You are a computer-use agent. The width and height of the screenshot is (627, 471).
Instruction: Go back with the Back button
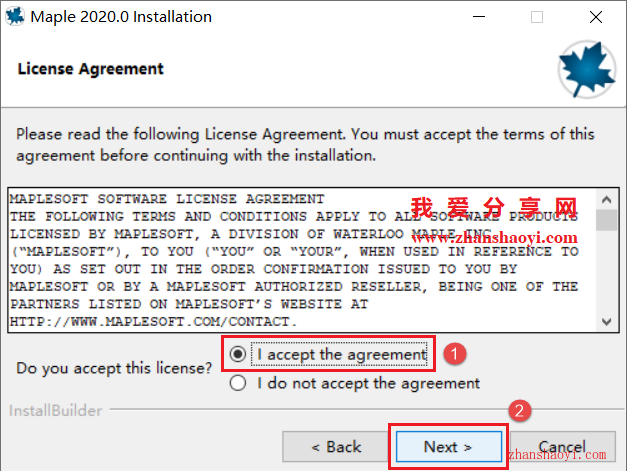(335, 447)
